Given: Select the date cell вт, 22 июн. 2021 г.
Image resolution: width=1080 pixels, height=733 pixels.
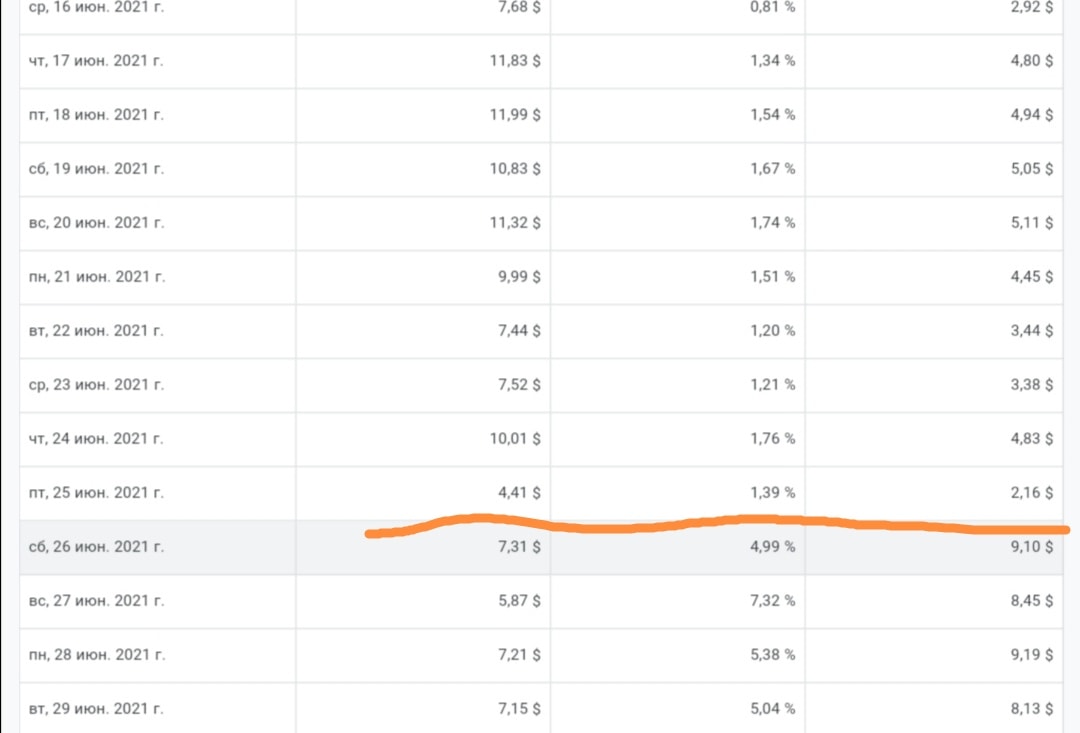Looking at the screenshot, I should pos(96,331).
